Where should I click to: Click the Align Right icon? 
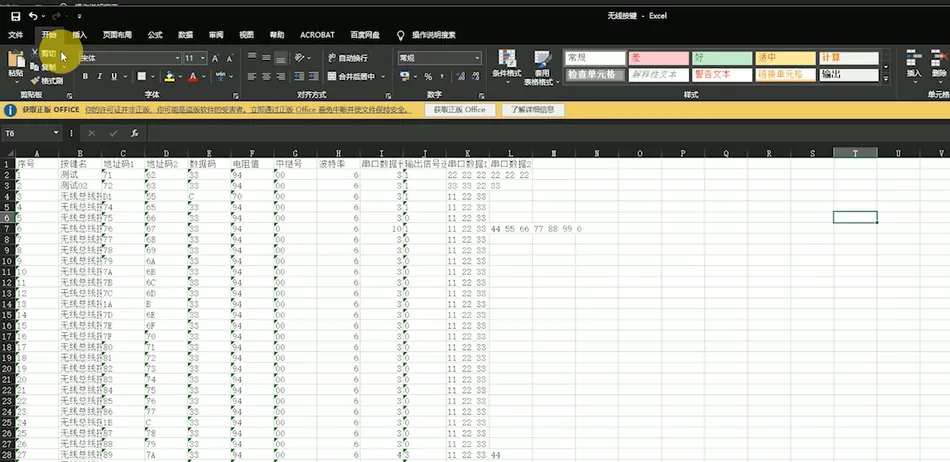point(280,76)
